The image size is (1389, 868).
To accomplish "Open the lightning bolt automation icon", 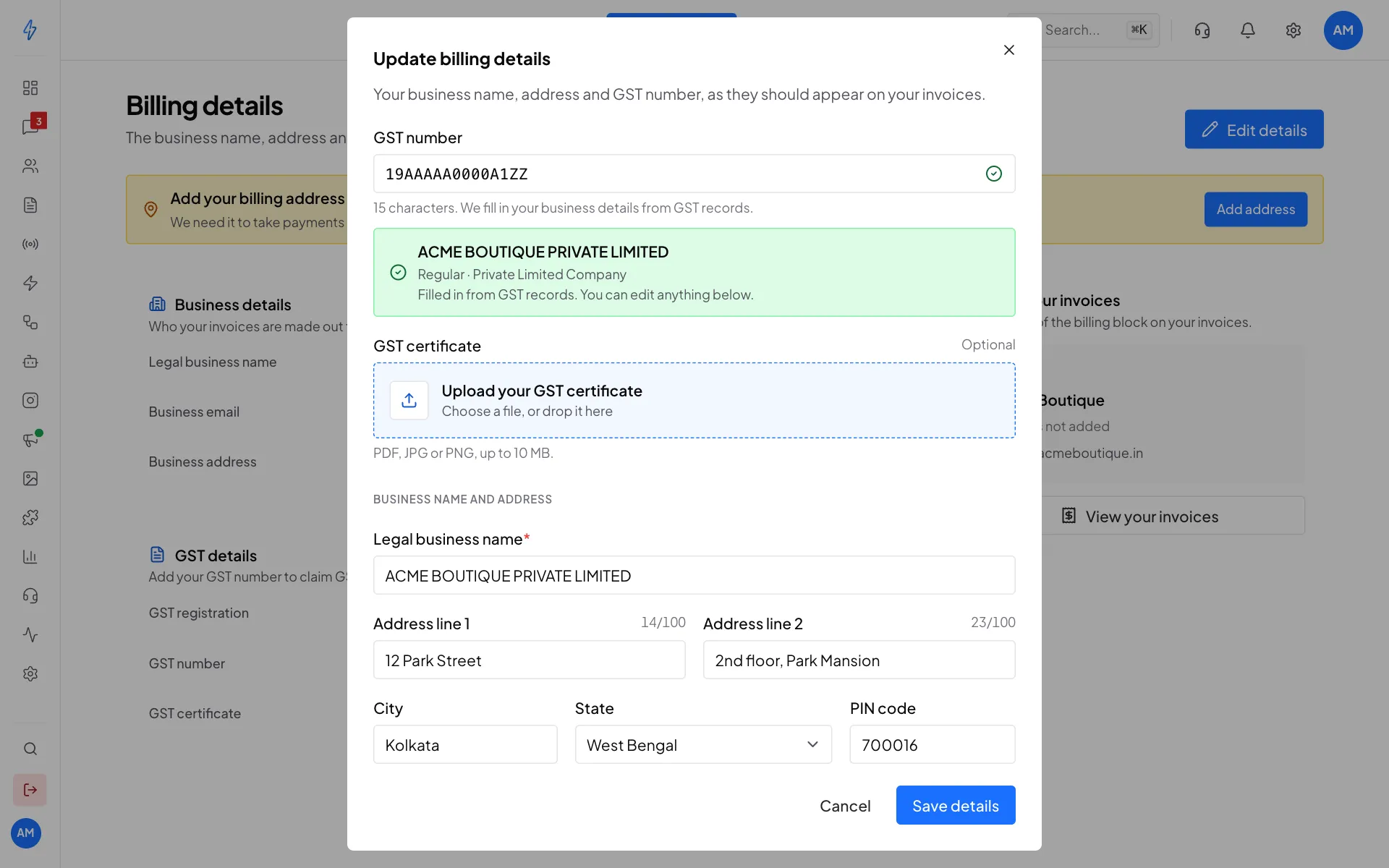I will tap(30, 283).
